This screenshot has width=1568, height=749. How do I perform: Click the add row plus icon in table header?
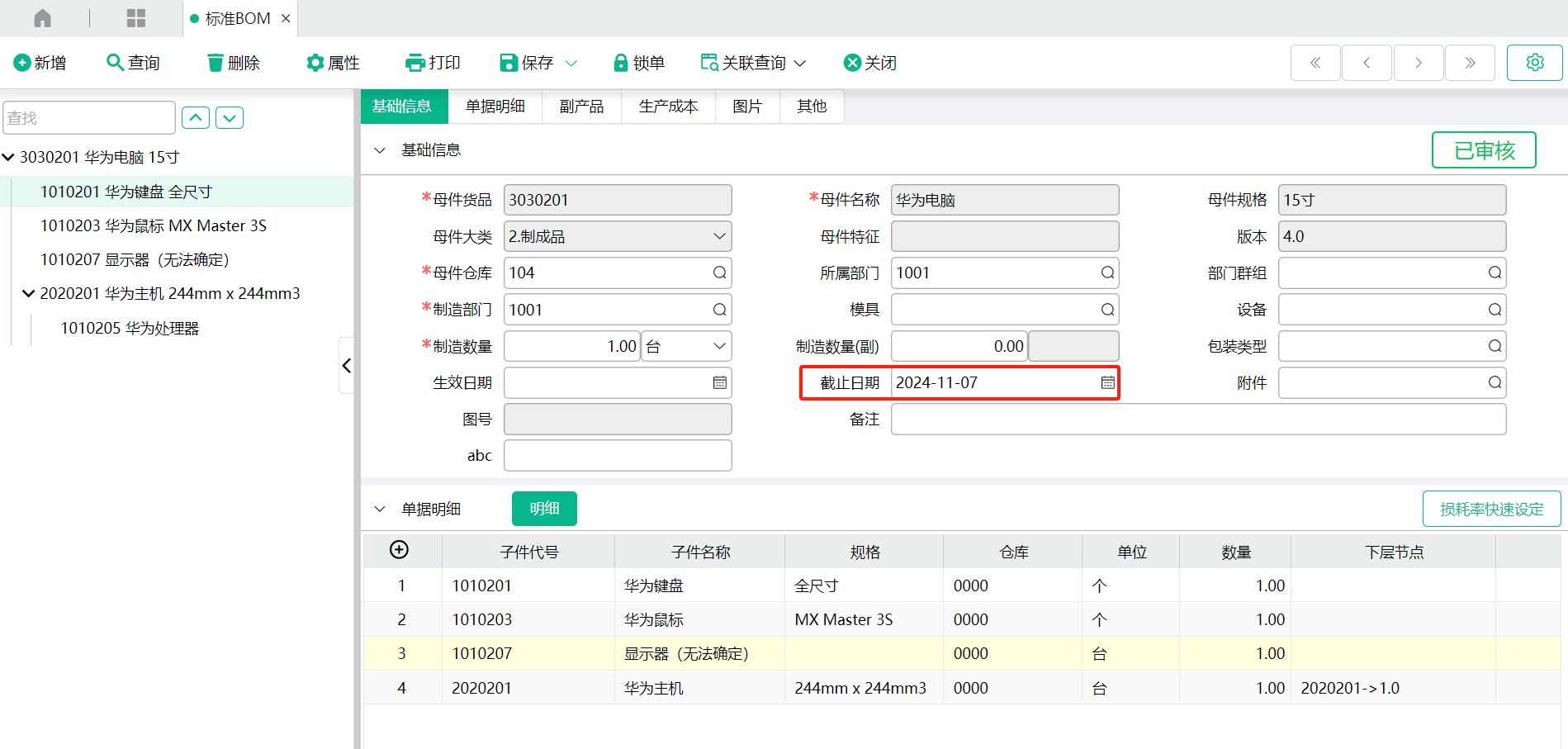pyautogui.click(x=399, y=550)
